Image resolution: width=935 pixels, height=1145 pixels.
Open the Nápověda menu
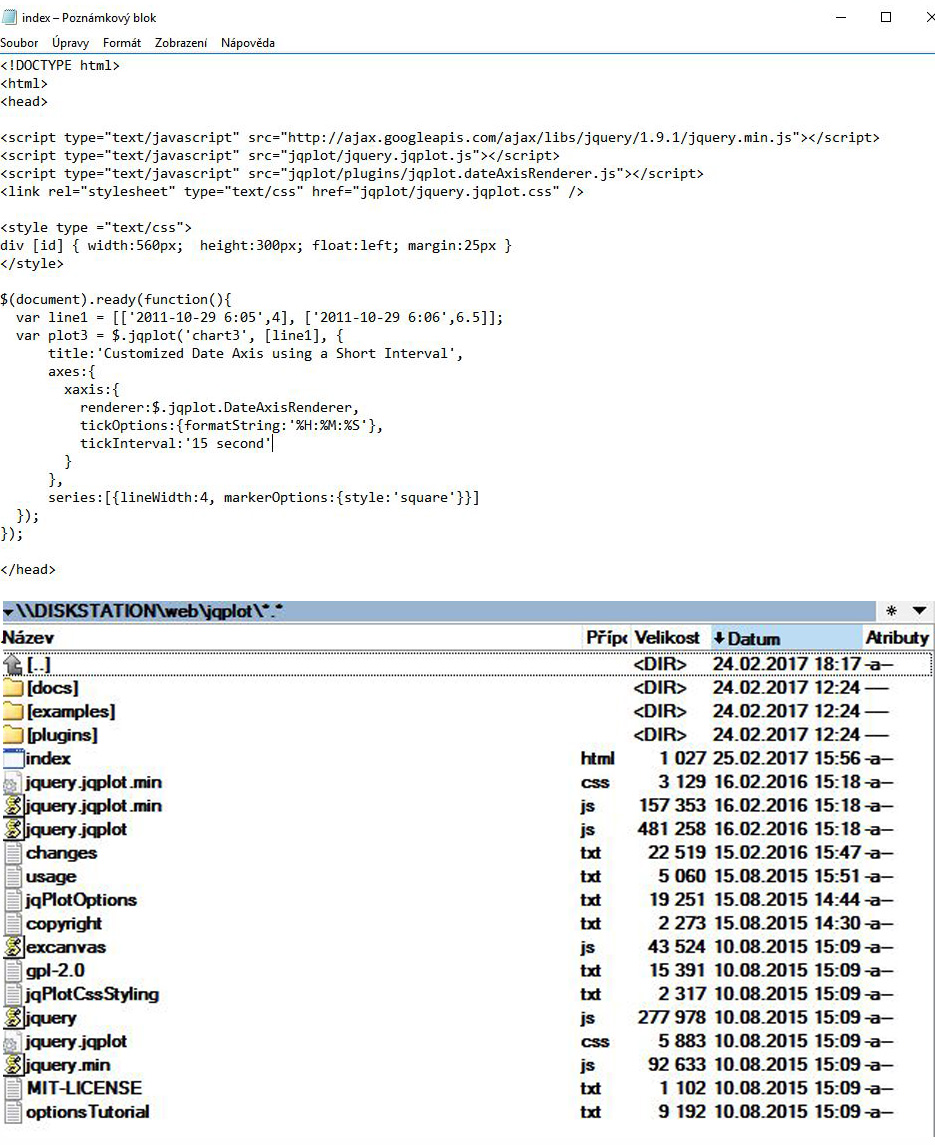(x=248, y=43)
